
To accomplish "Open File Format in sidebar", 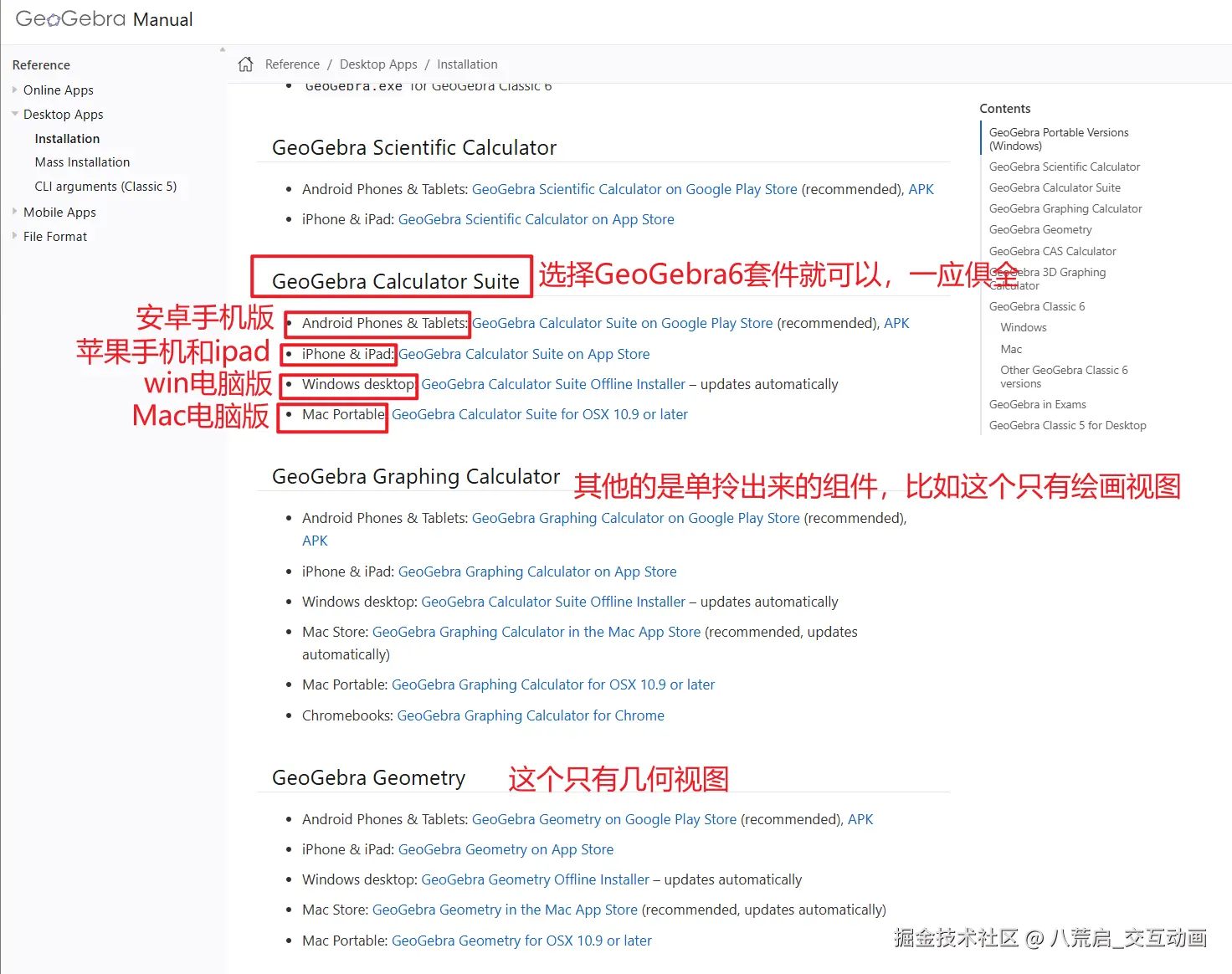I will coord(55,237).
